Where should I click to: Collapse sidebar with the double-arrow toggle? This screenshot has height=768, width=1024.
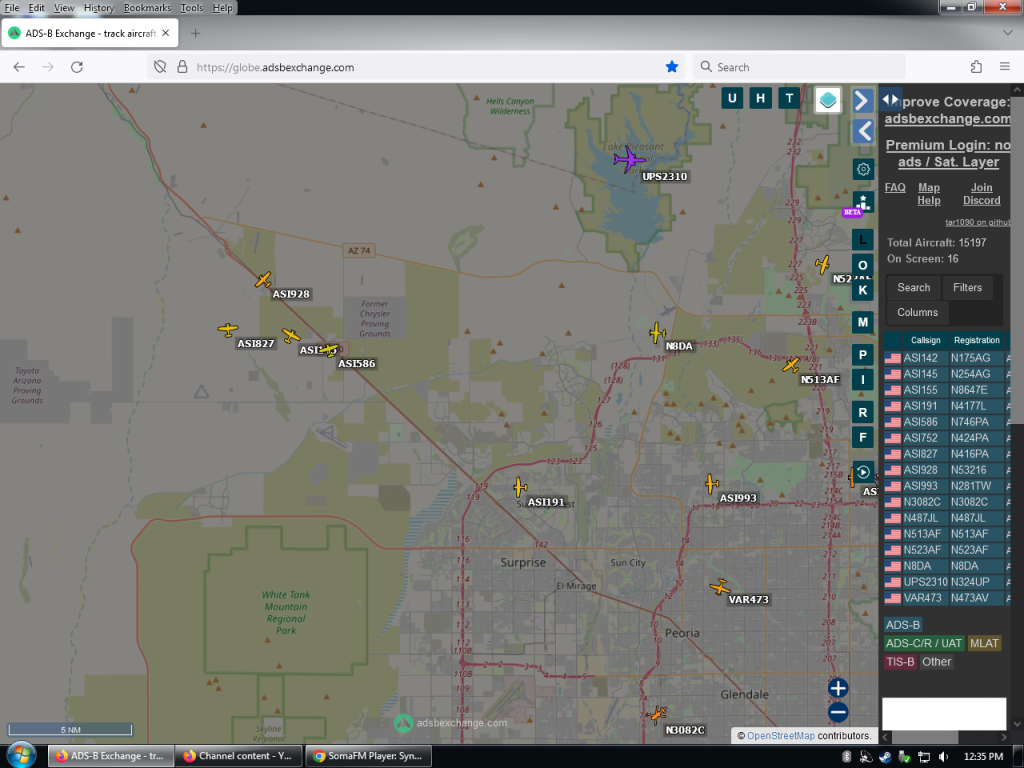pyautogui.click(x=890, y=99)
